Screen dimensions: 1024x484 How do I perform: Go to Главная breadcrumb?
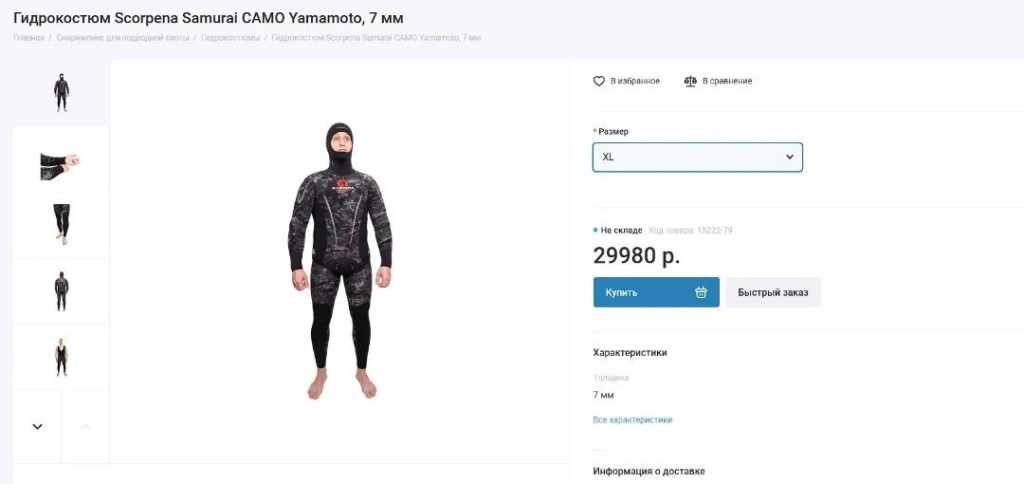(29, 38)
